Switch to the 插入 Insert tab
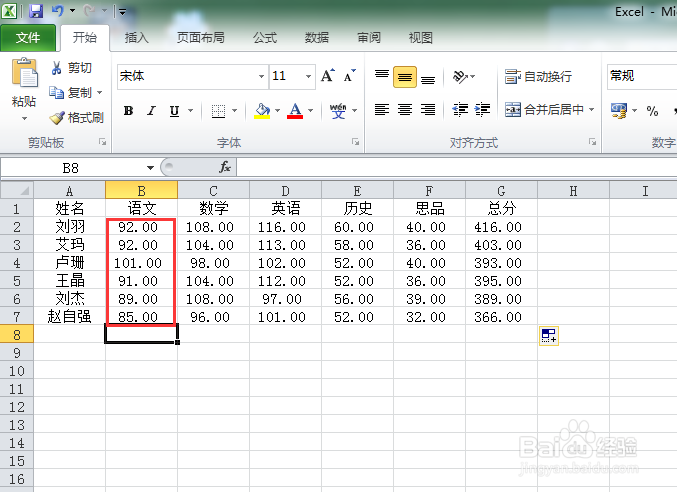 click(136, 38)
